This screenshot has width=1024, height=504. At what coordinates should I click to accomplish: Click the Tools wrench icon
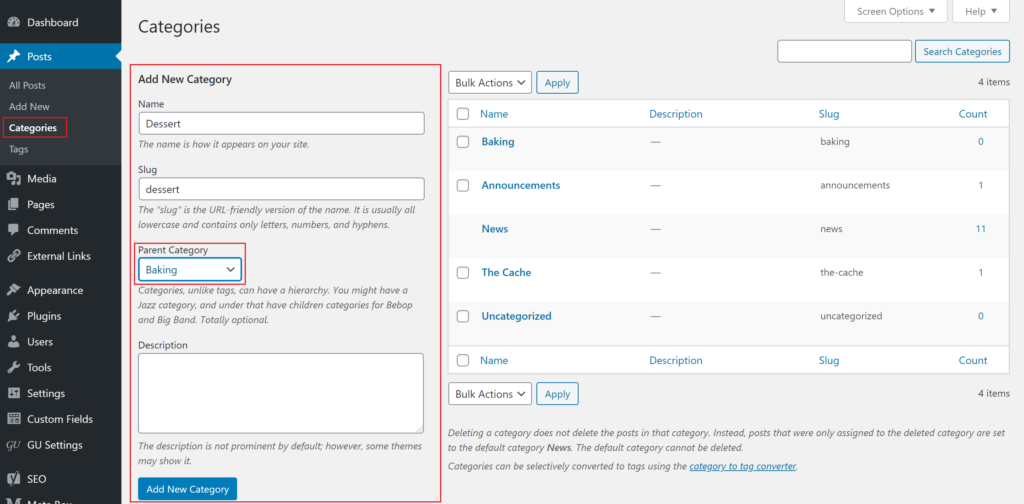[x=13, y=368]
